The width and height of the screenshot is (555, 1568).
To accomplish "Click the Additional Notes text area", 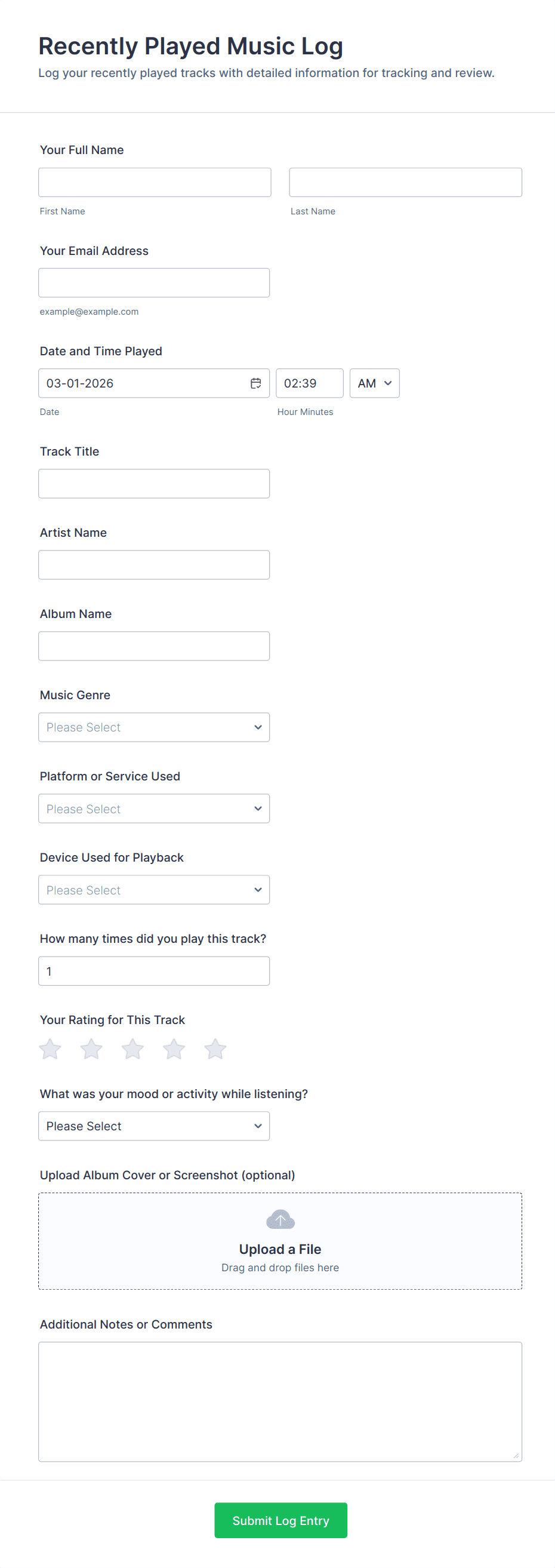I will point(280,1401).
